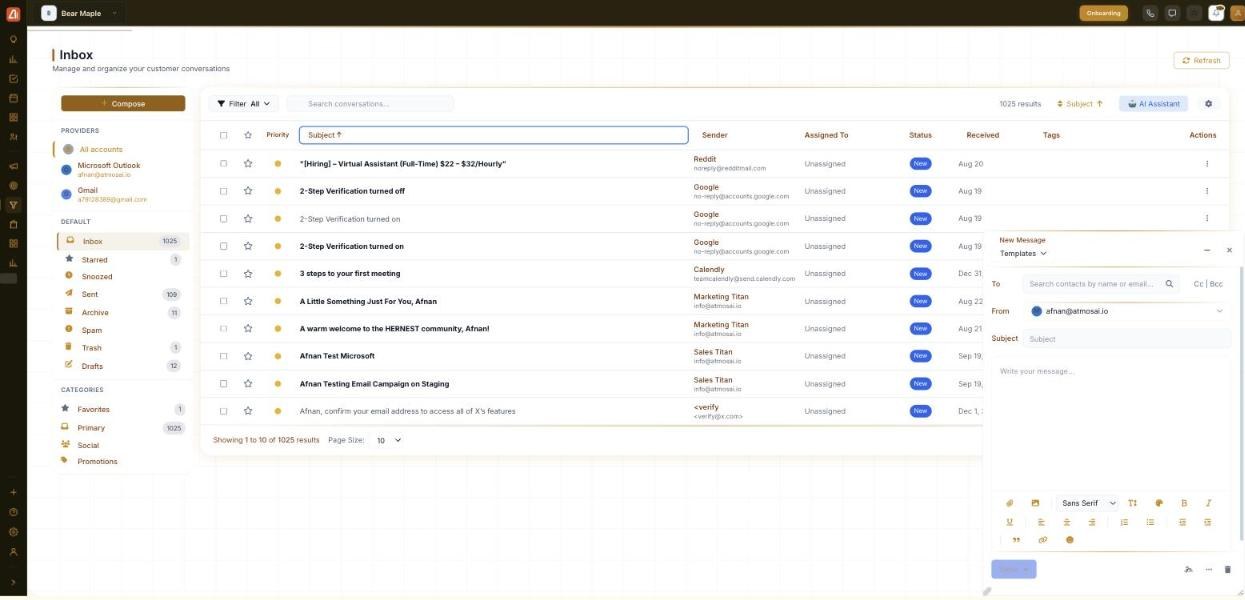Open the notifications bell icon

[x=1216, y=13]
